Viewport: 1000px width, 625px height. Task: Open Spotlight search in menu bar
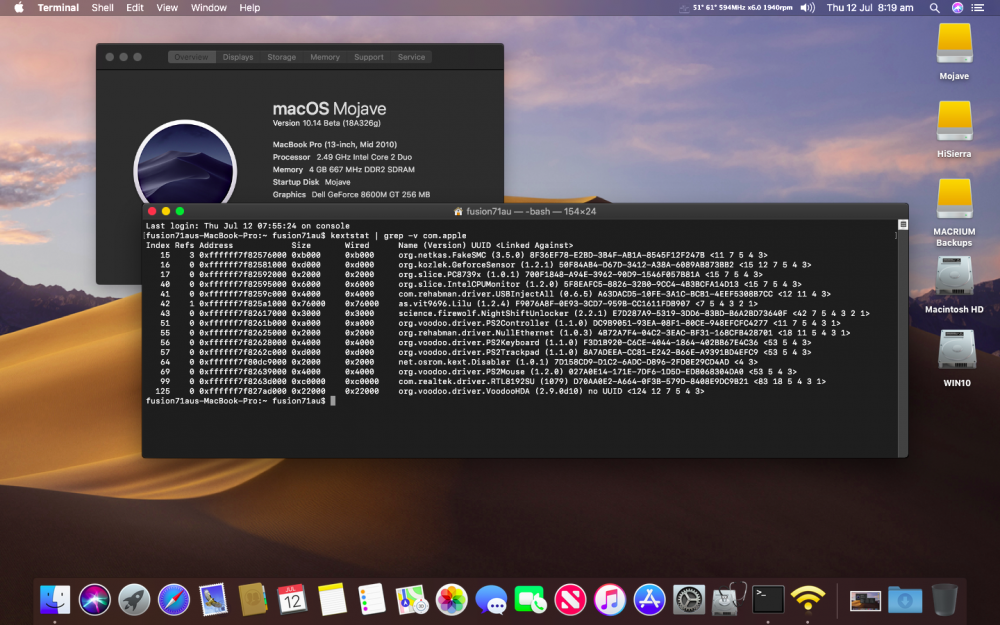934,8
